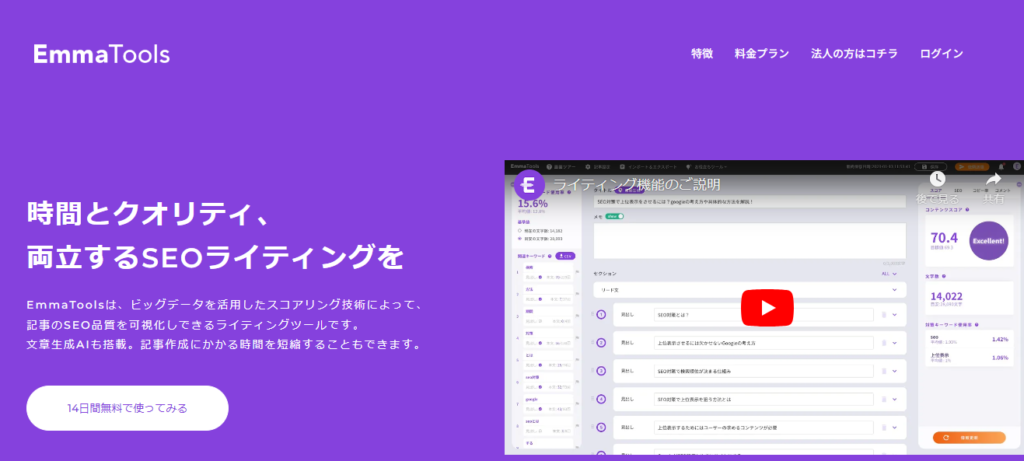Open 法人の方はコチラ link
1024x461 pixels.
pyautogui.click(x=854, y=54)
